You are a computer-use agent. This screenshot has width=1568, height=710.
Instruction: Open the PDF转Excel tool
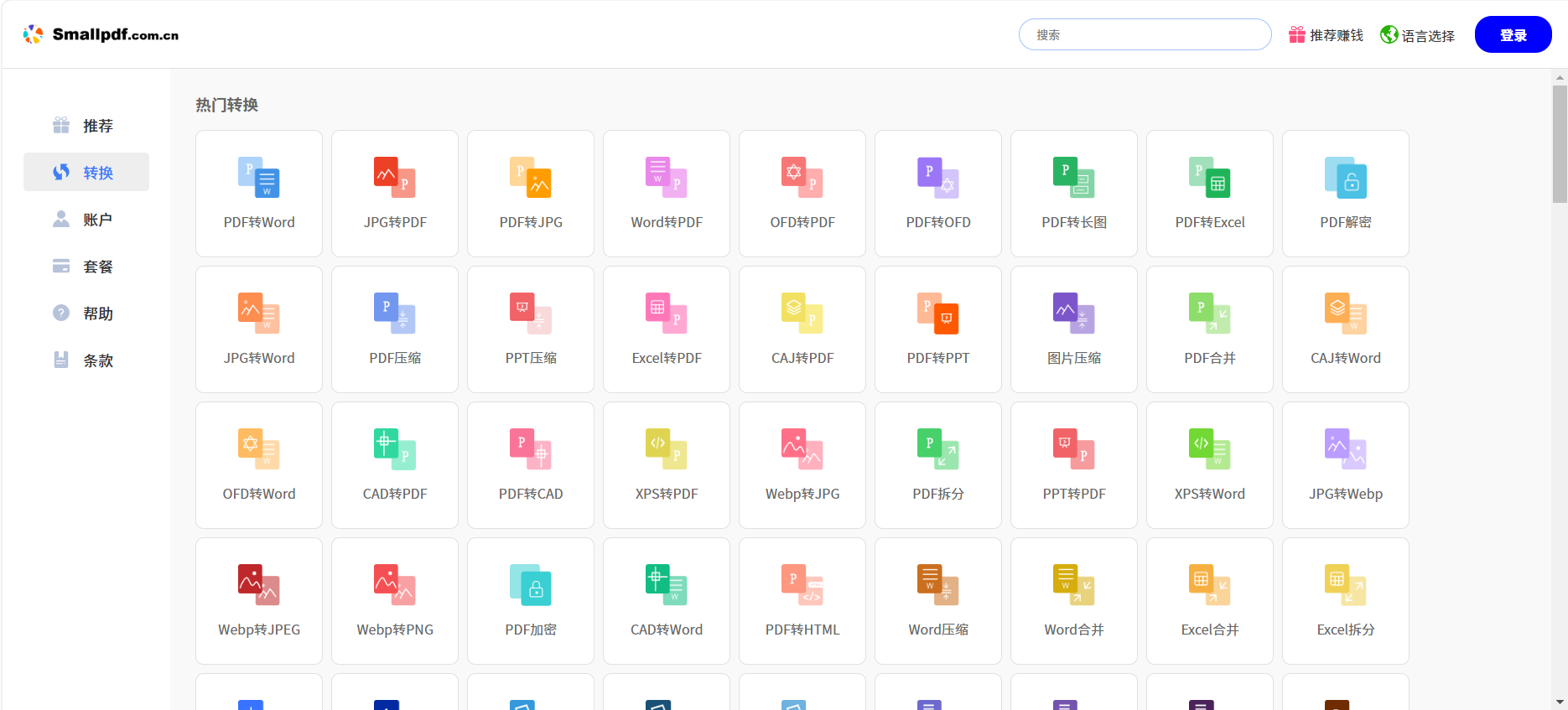1209,194
